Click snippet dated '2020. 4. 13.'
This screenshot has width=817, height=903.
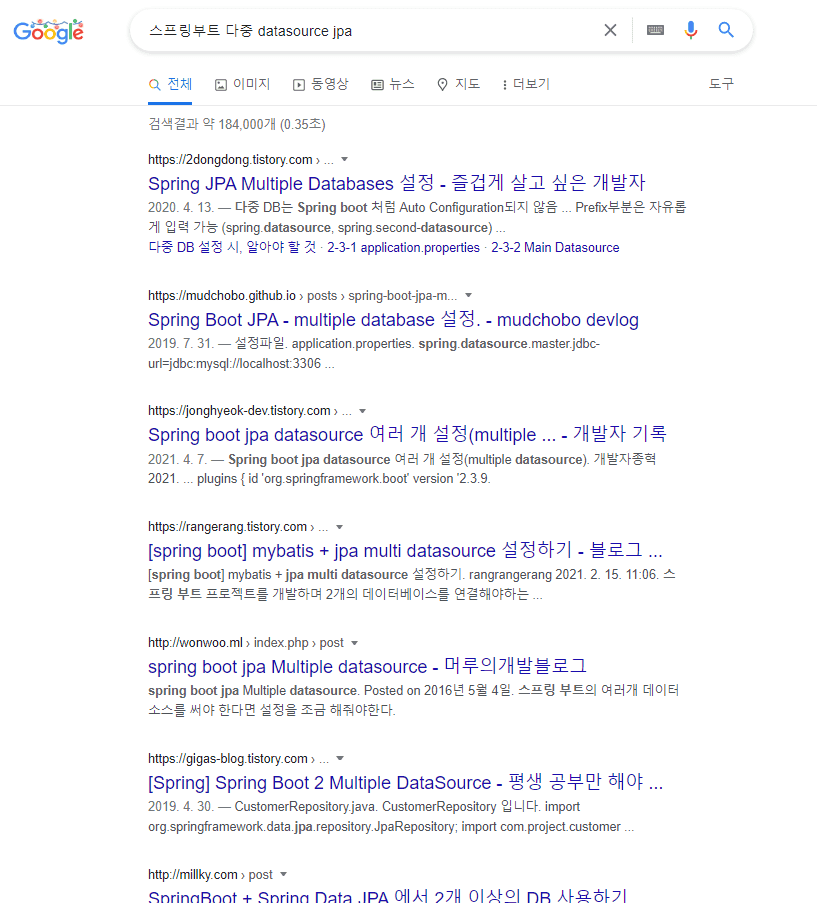[417, 218]
